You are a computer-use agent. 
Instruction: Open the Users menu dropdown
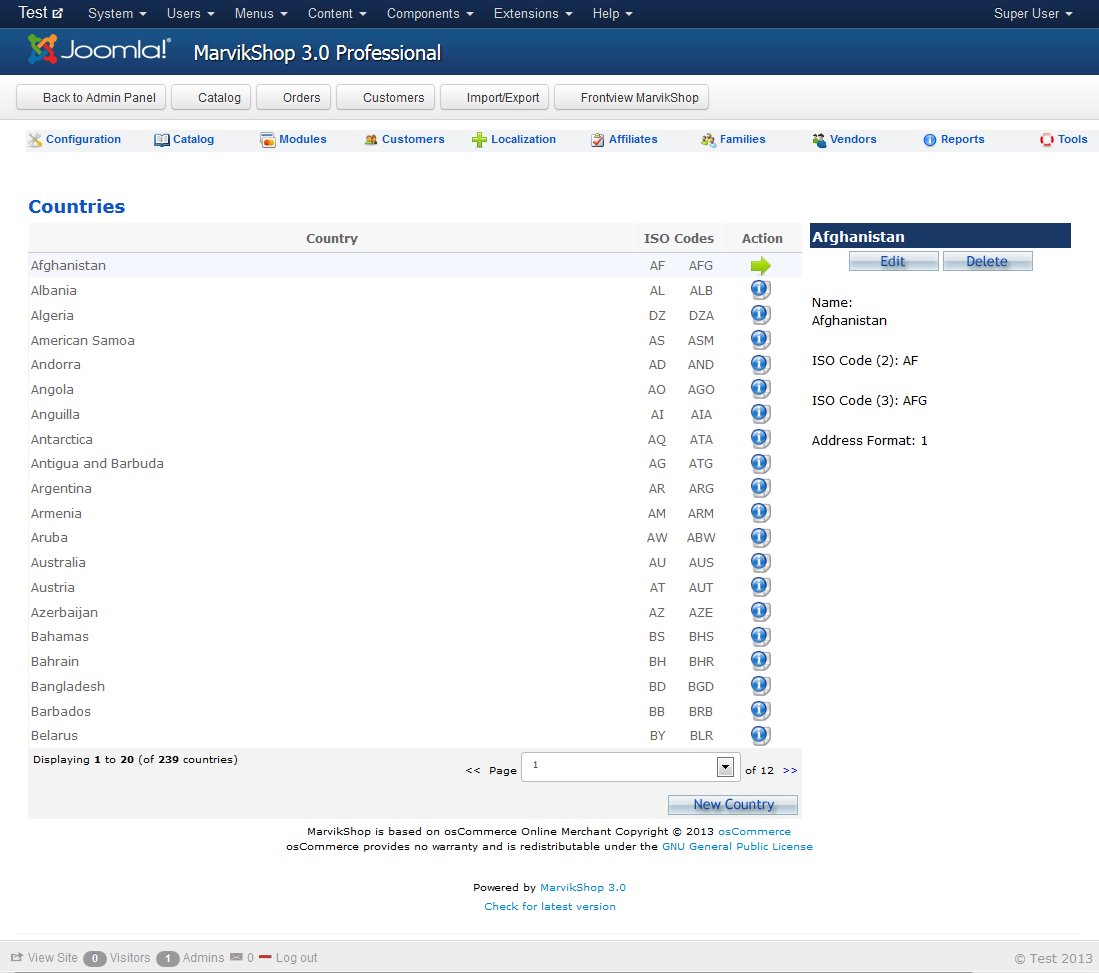tap(191, 13)
